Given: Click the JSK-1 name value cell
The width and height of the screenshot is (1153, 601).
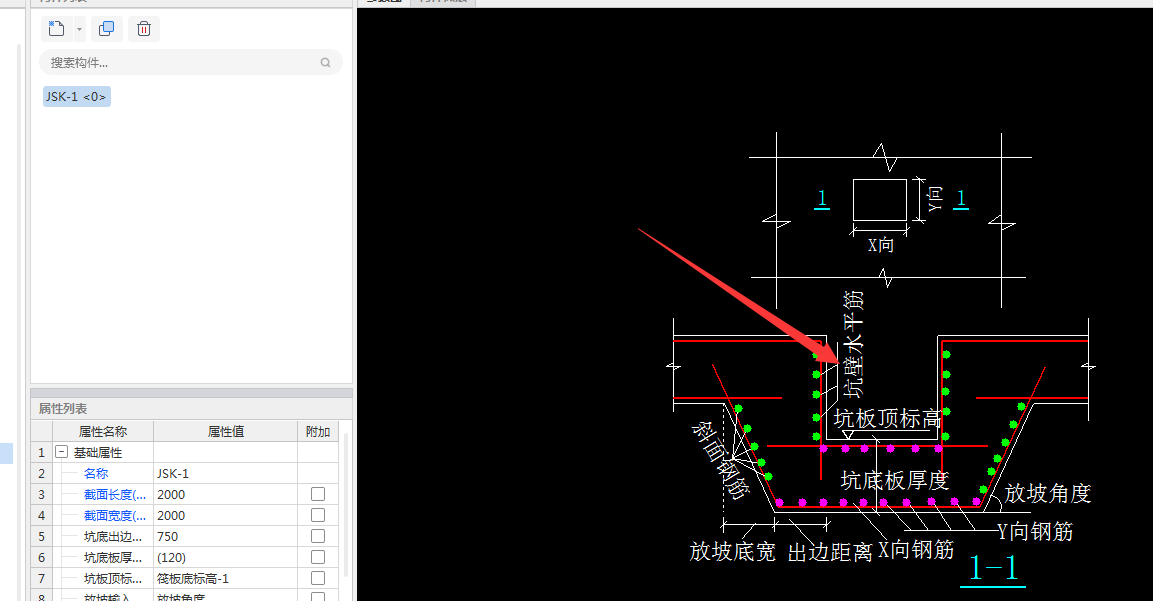Looking at the screenshot, I should click(x=225, y=474).
